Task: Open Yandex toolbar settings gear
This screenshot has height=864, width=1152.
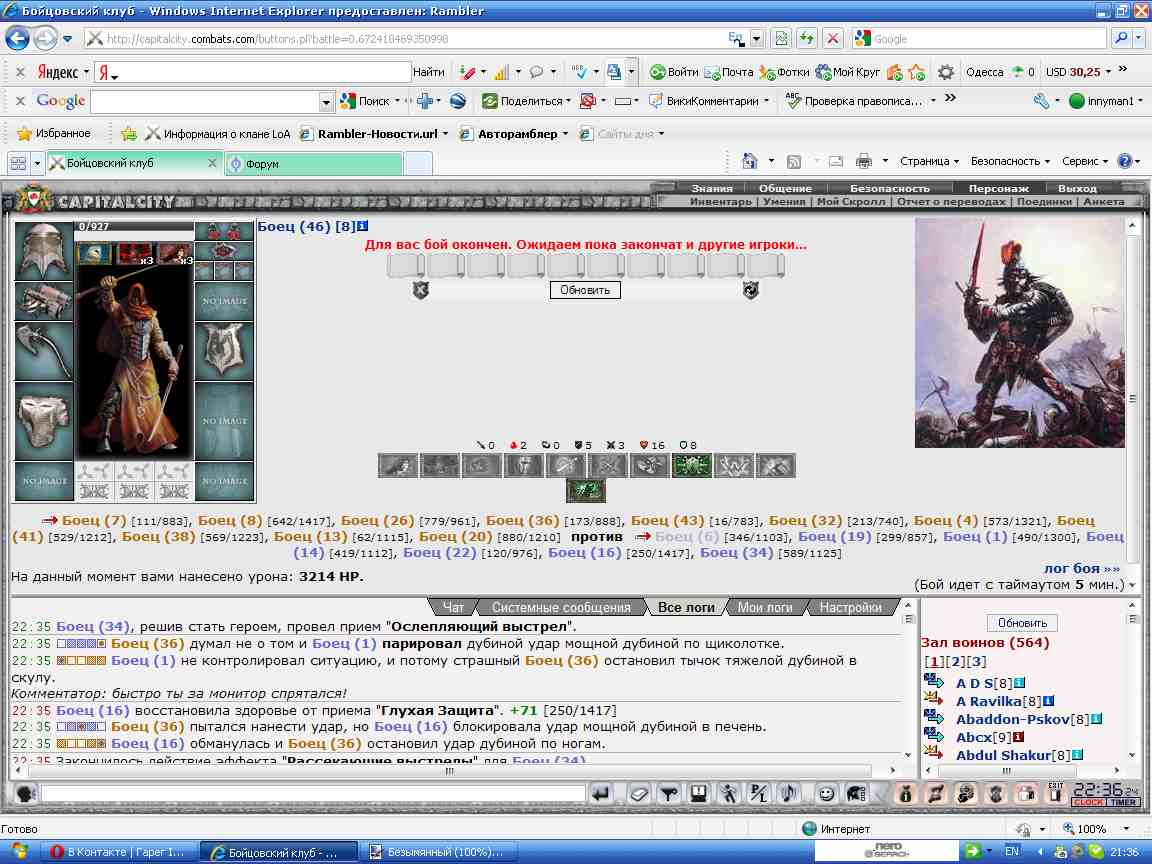Action: click(946, 72)
